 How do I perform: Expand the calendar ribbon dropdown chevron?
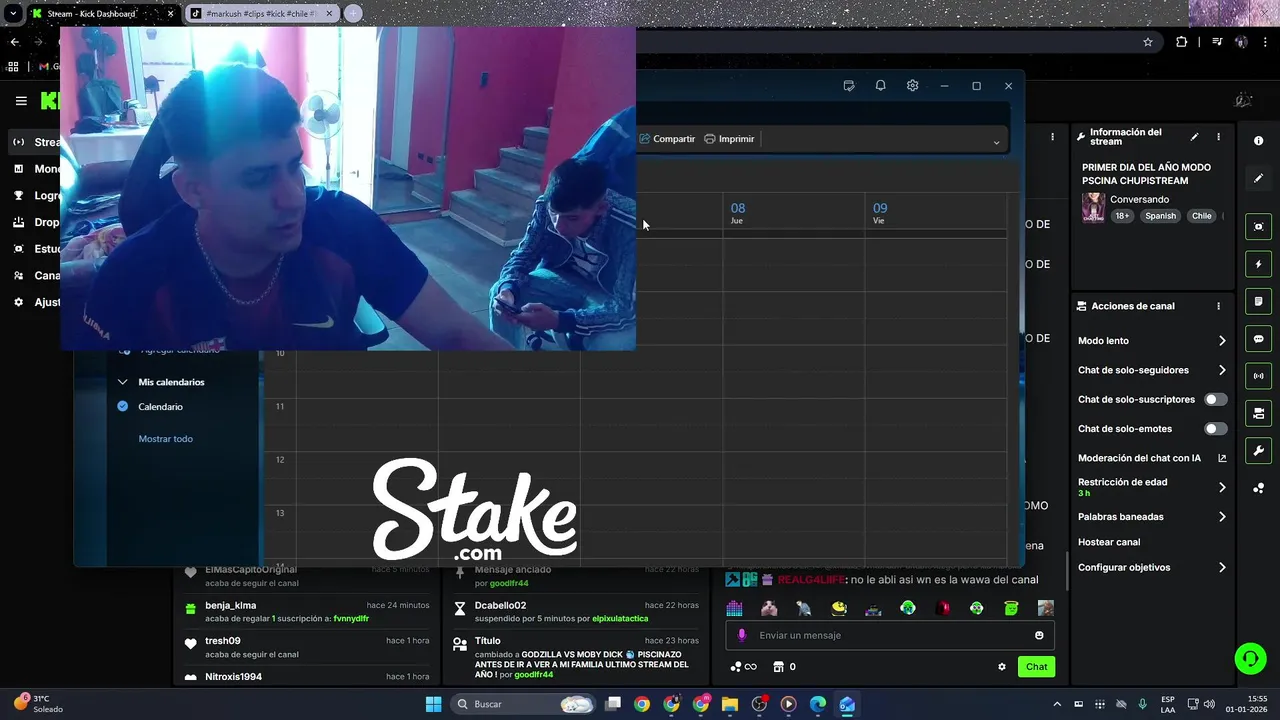(996, 142)
